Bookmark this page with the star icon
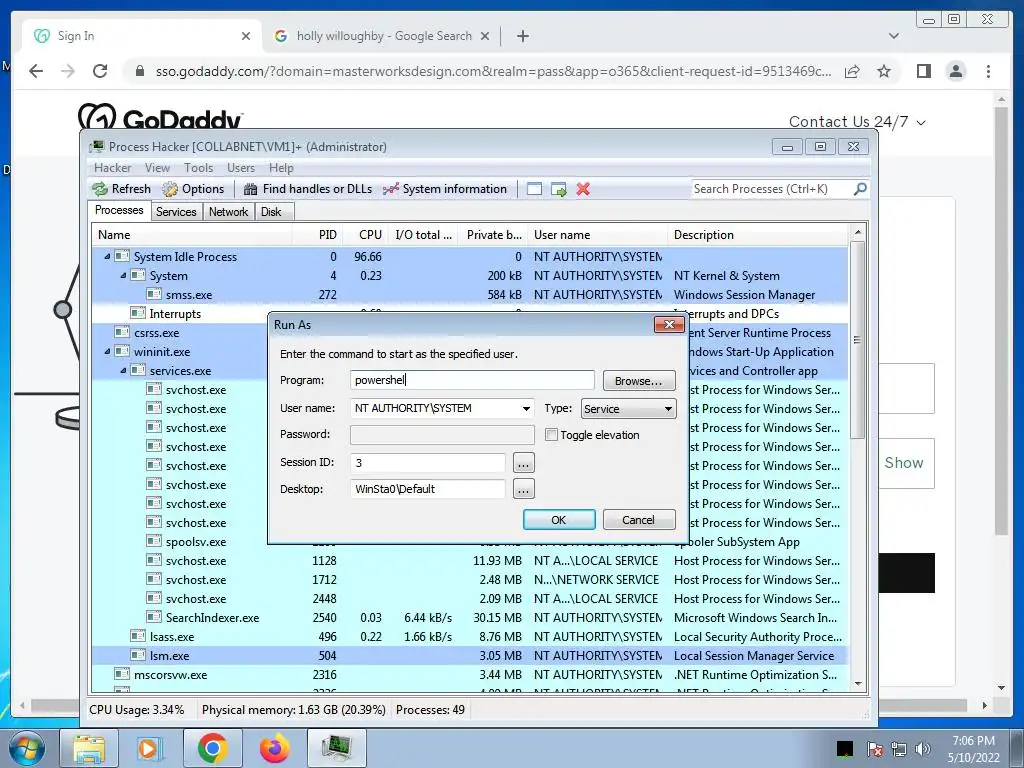Viewport: 1024px width, 768px height. point(884,71)
